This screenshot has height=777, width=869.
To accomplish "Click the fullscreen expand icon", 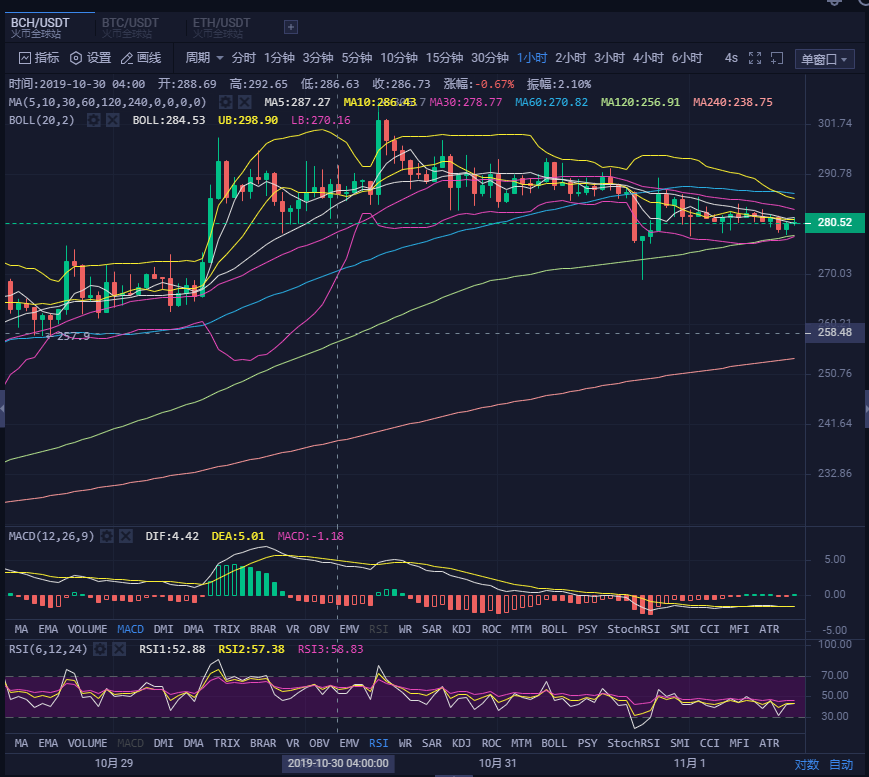I will tap(755, 58).
